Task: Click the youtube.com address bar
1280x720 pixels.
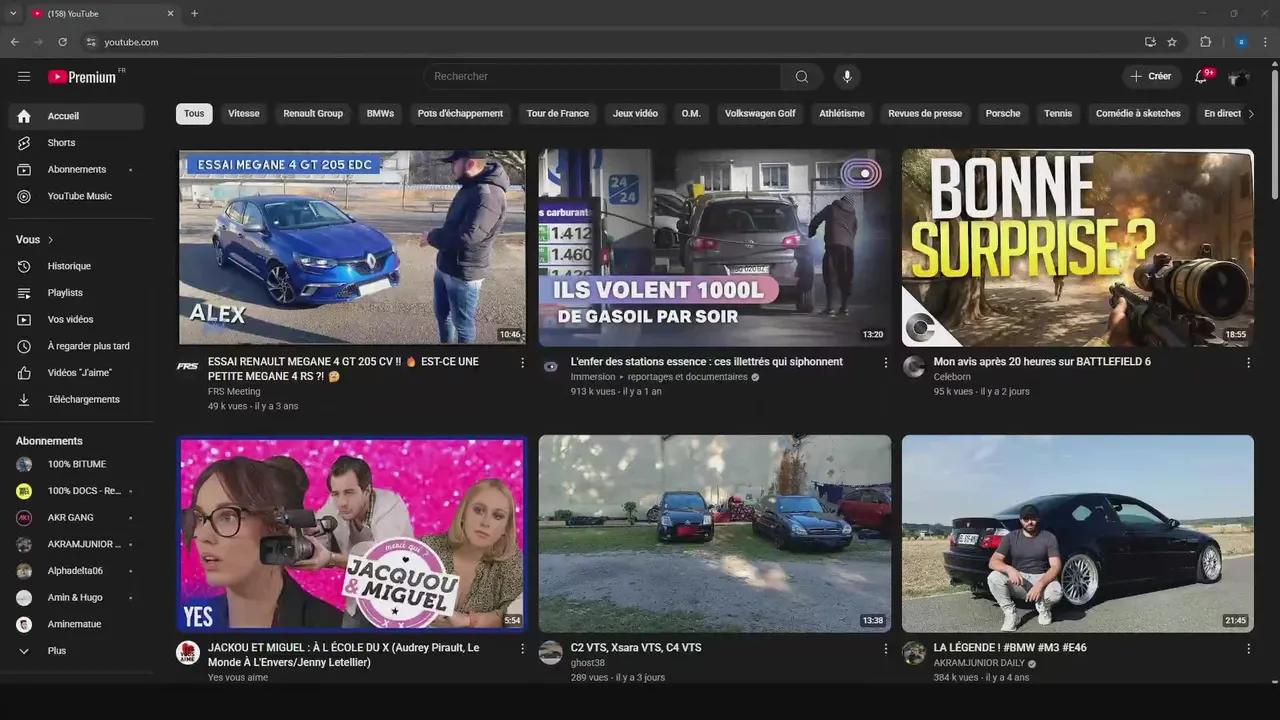Action: coord(610,42)
